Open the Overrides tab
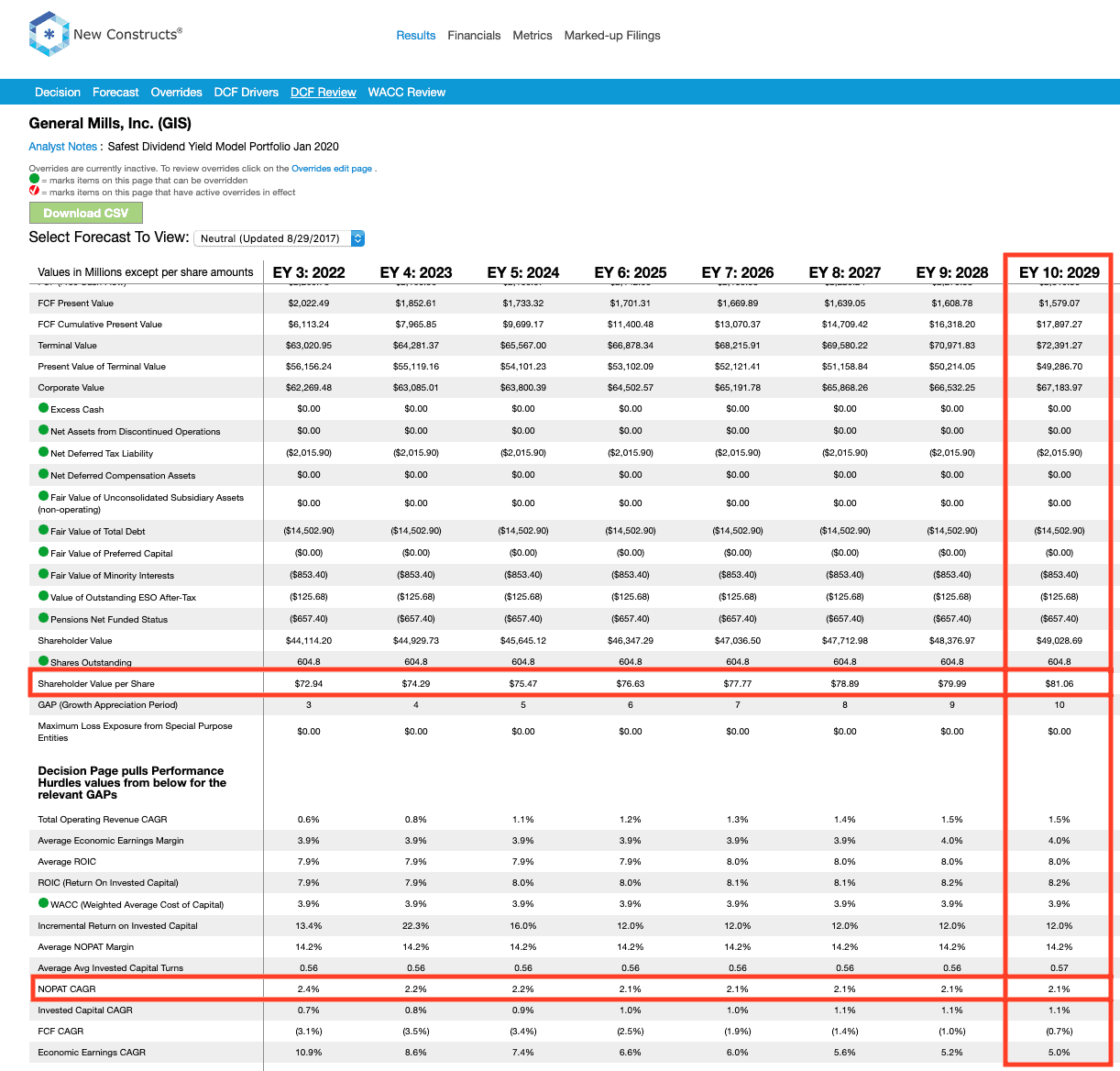The width and height of the screenshot is (1120, 1071). 177,93
